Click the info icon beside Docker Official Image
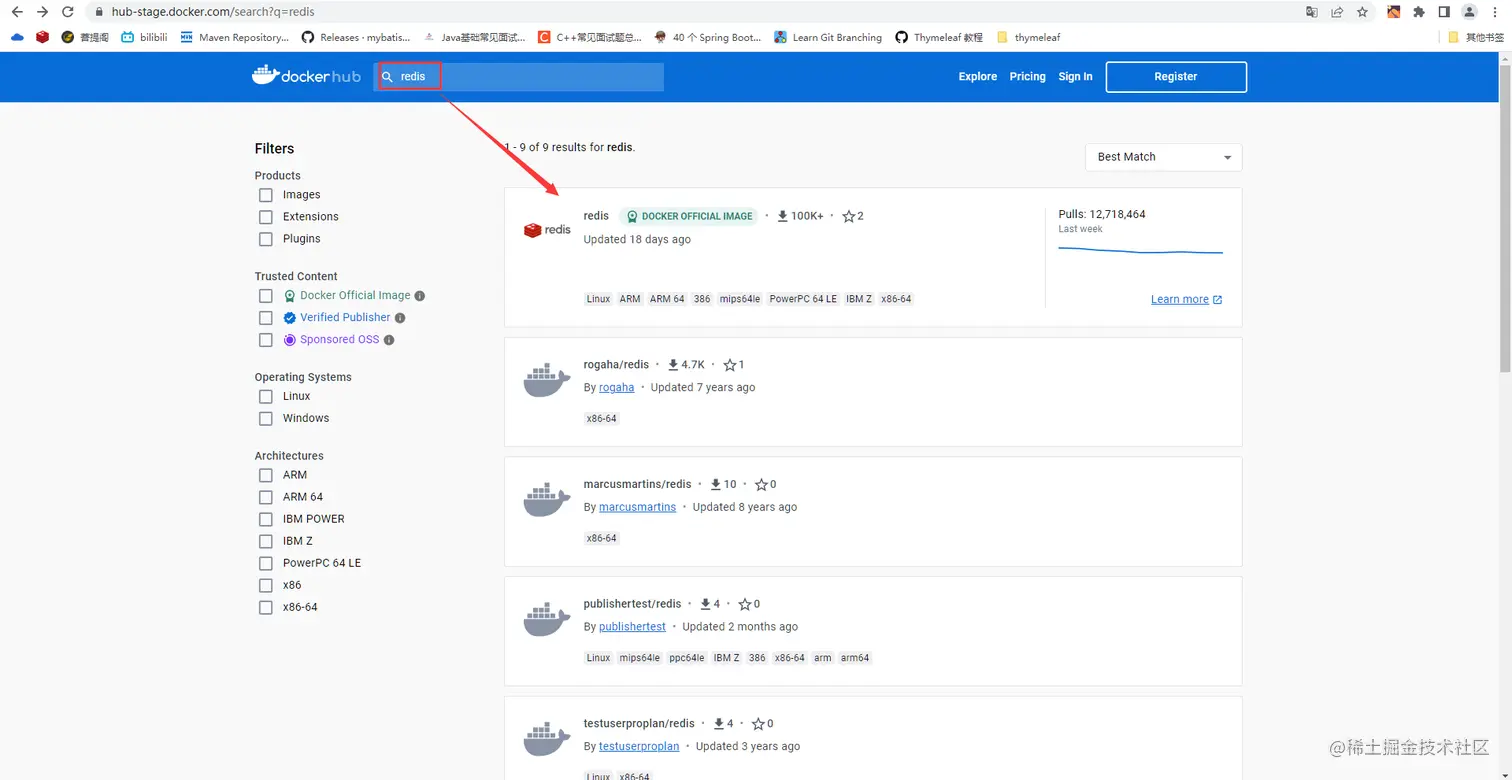This screenshot has width=1512, height=780. (420, 296)
